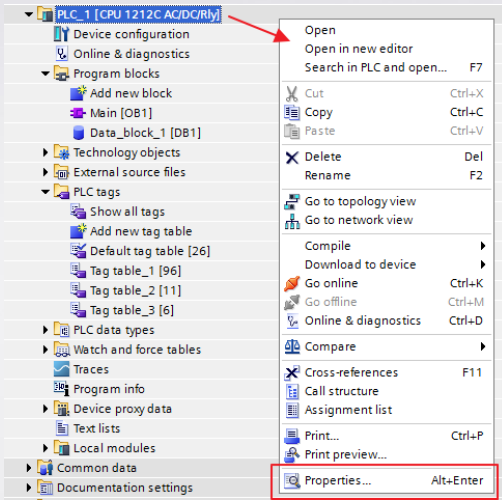Expand the Documentation settings node
Screen dimensions: 502x500
[x=29, y=487]
